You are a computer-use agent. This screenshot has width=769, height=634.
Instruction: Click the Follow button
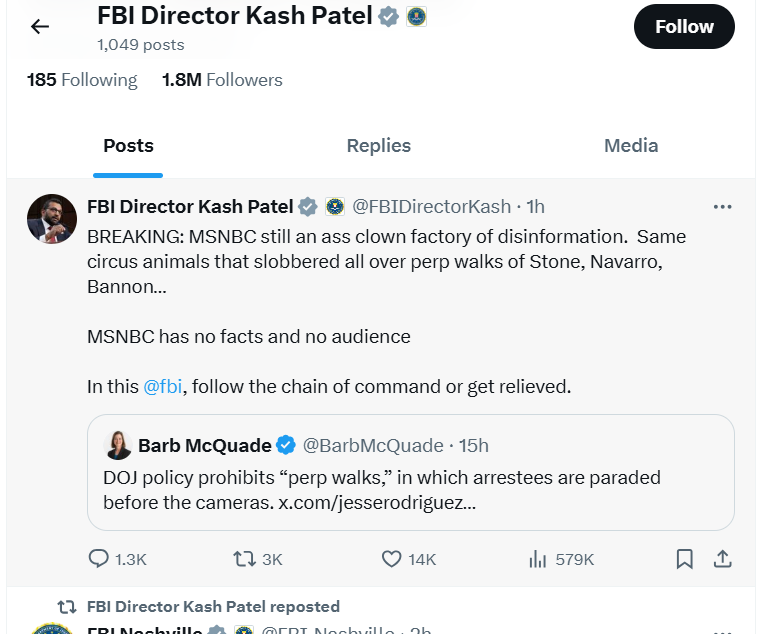684,27
